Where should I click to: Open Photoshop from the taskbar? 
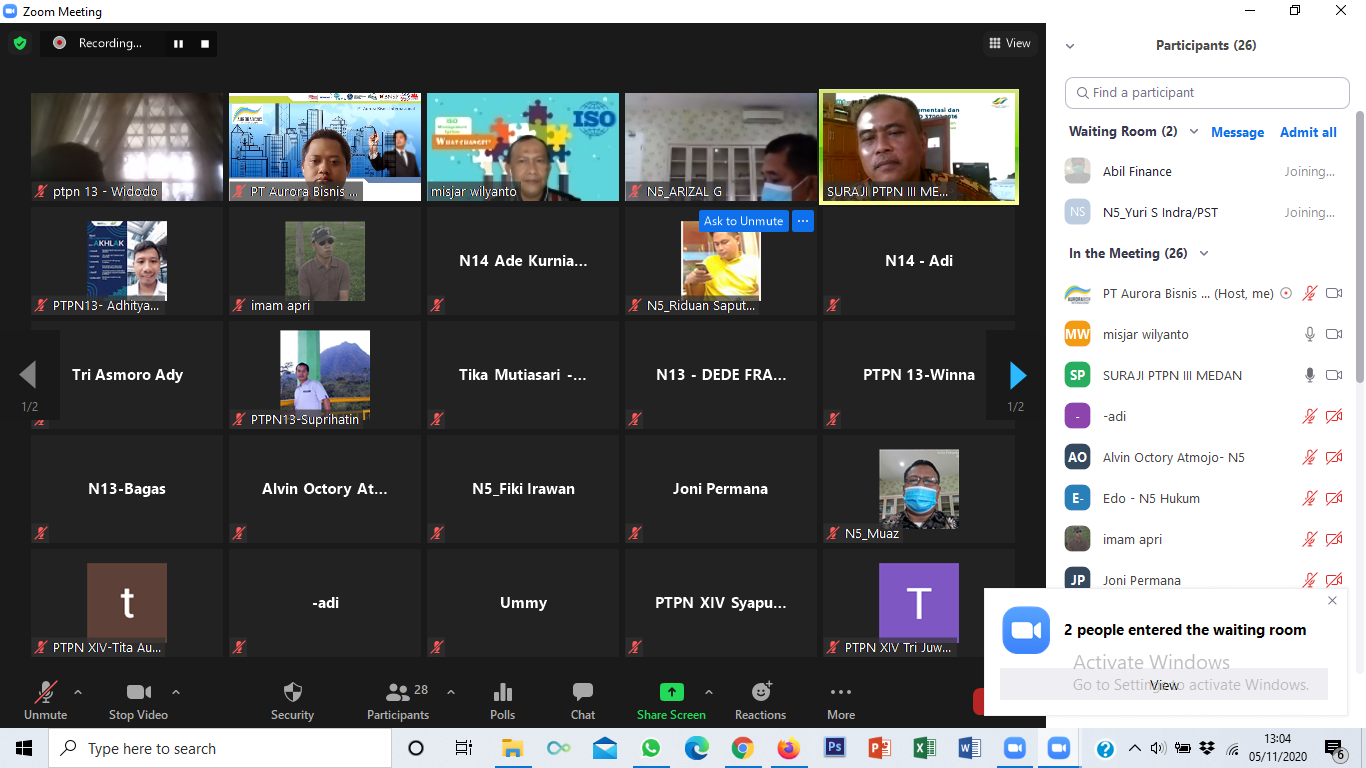pos(835,748)
